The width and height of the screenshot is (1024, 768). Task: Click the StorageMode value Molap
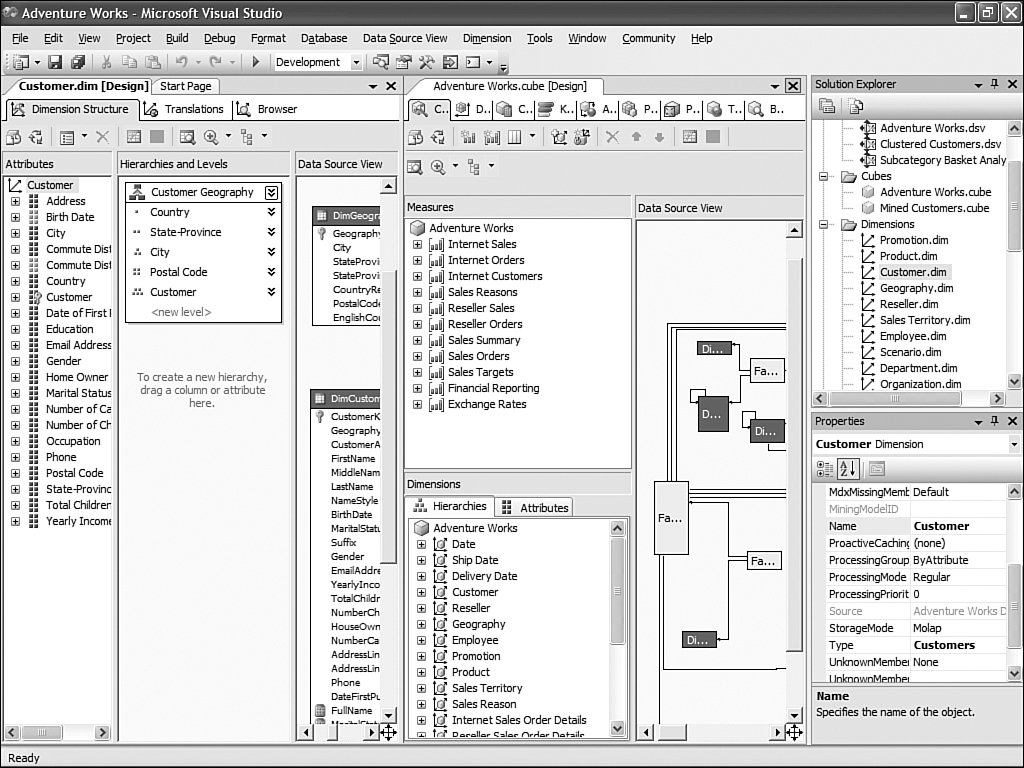pos(957,628)
